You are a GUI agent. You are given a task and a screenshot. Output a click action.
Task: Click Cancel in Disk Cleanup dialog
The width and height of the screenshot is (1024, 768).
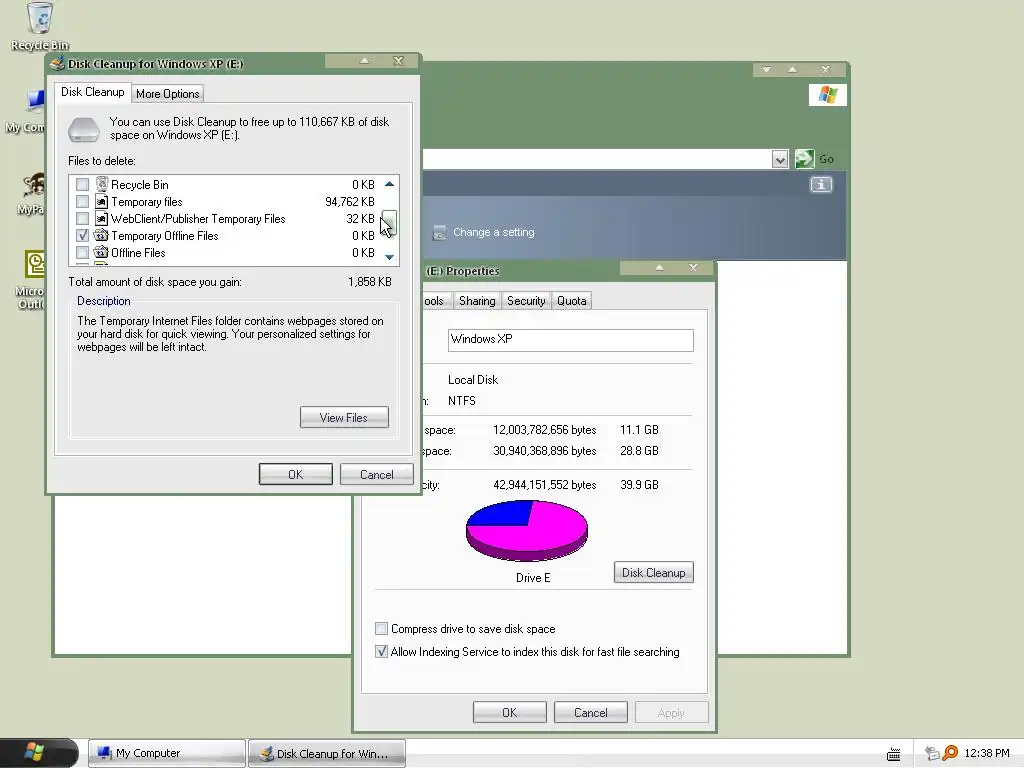coord(377,475)
